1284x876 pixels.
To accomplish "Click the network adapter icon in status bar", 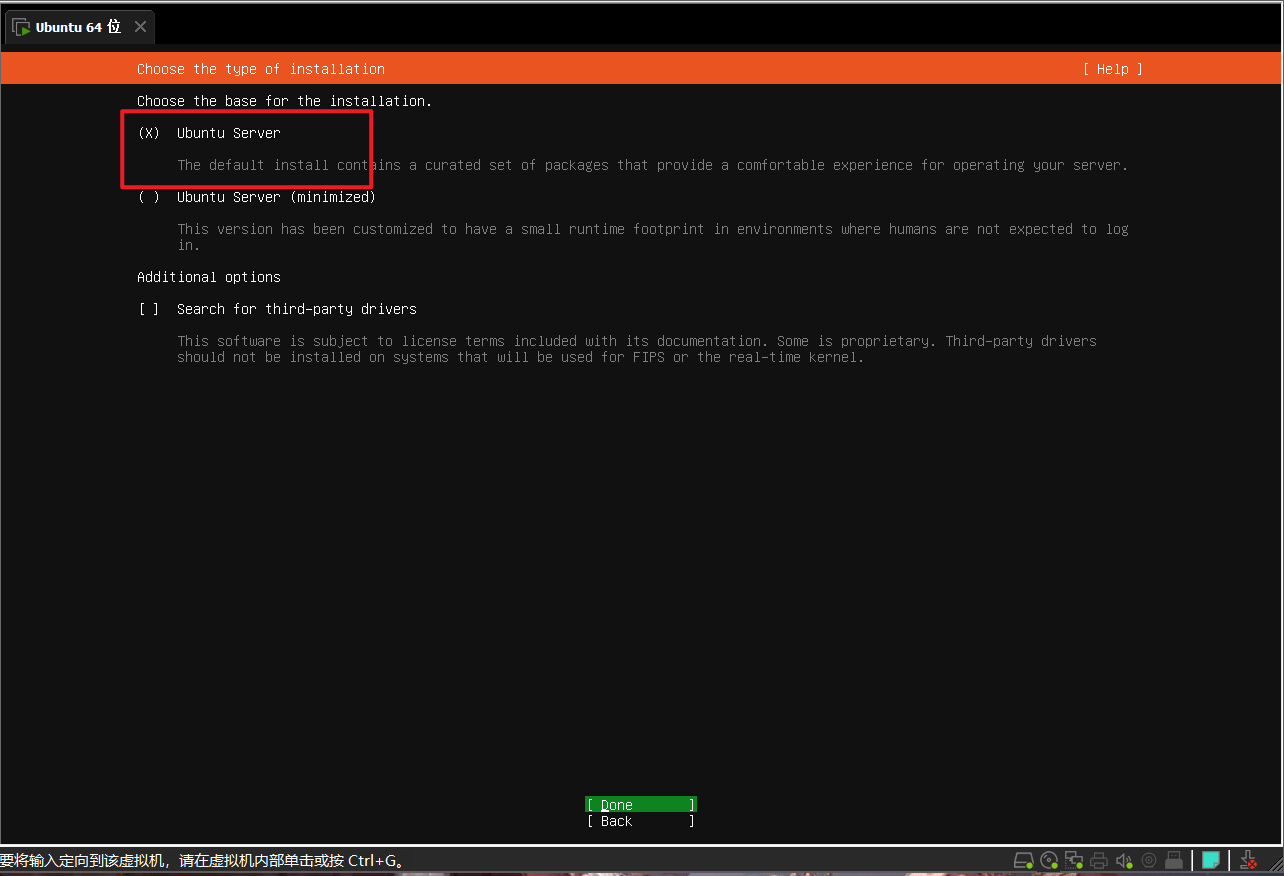I will pos(1074,860).
